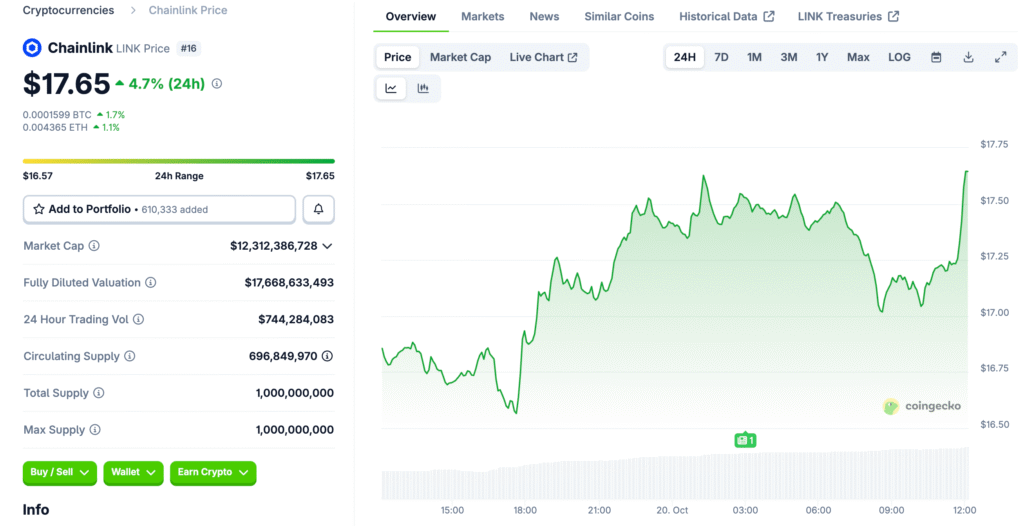Switch to line chart view icon
Screen dimensions: 1024x526
(391, 88)
